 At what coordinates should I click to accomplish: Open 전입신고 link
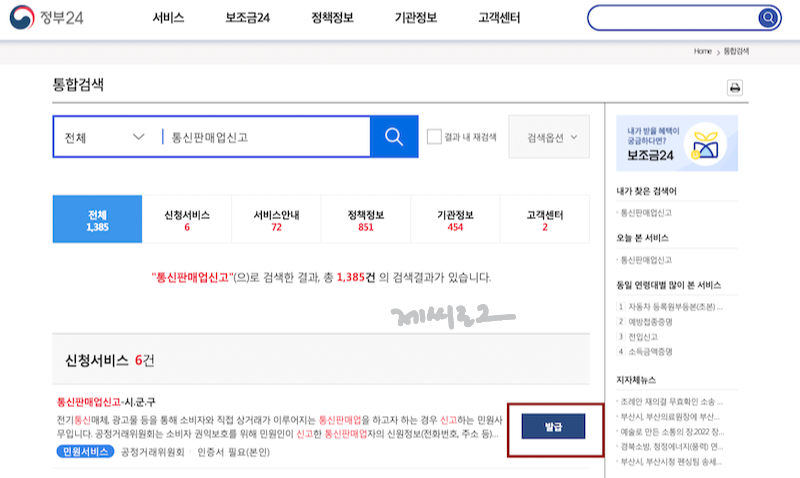pos(642,337)
